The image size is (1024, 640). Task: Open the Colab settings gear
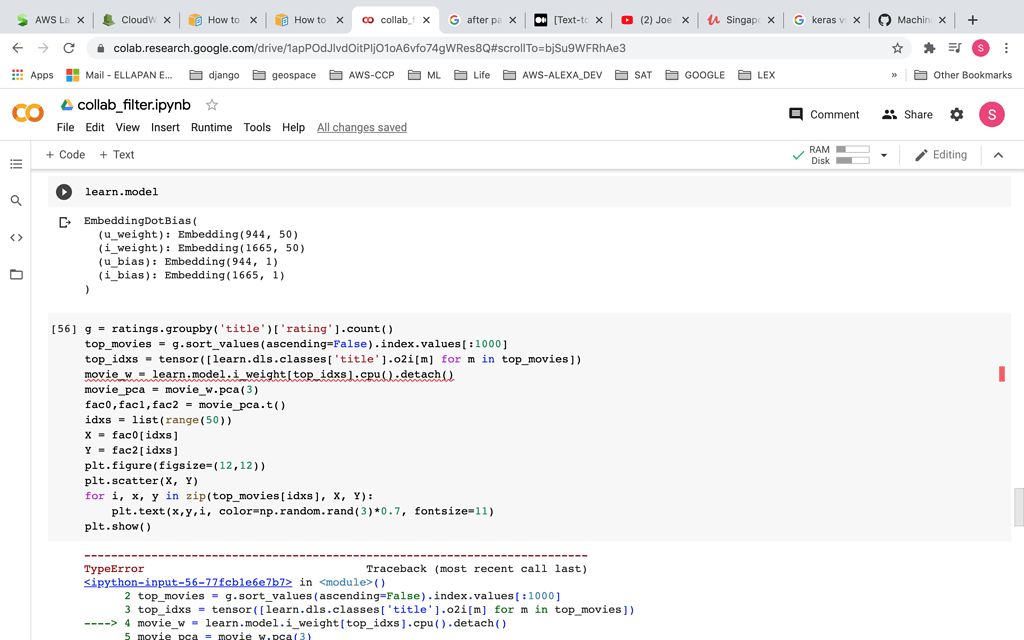pos(956,114)
